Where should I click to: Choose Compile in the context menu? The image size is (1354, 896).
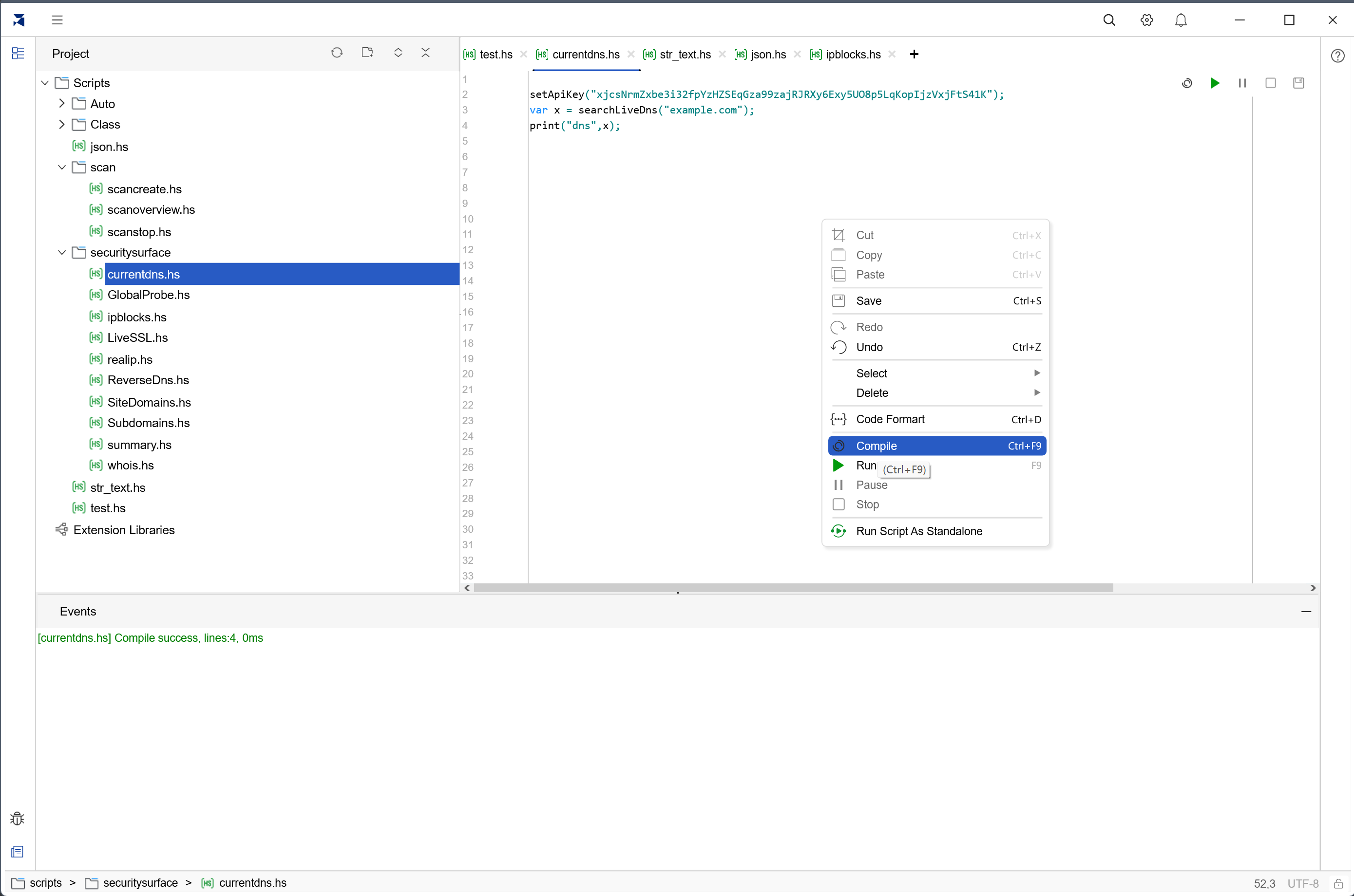pyautogui.click(x=936, y=446)
